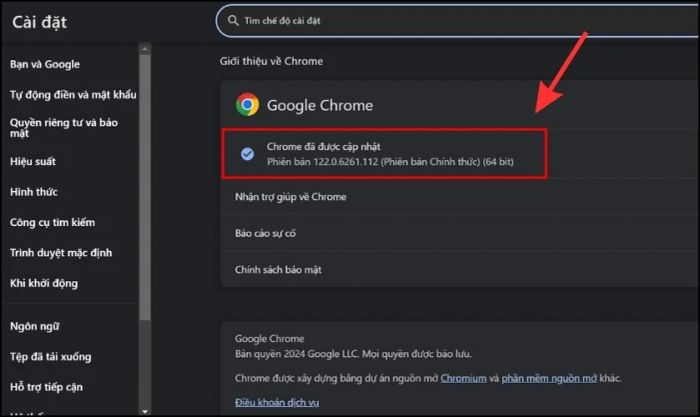Click the "Giới thiệu về Chrome" heading
Screen dimensions: 700x417
271,61
